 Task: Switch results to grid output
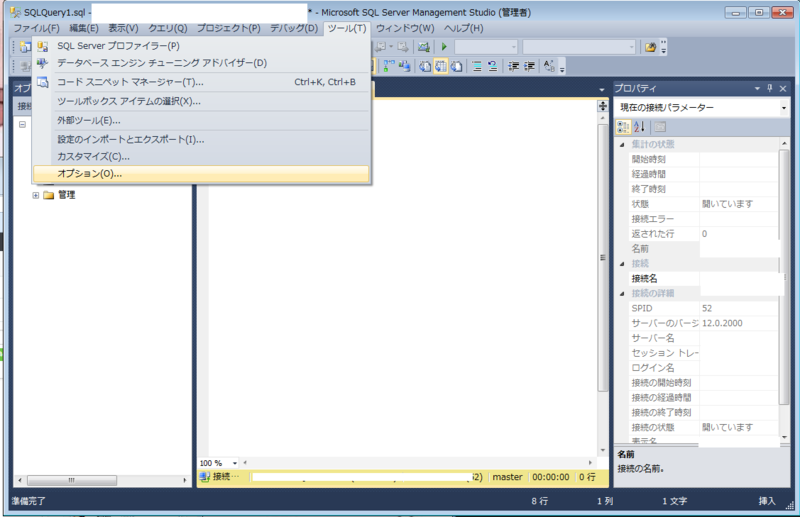point(441,66)
